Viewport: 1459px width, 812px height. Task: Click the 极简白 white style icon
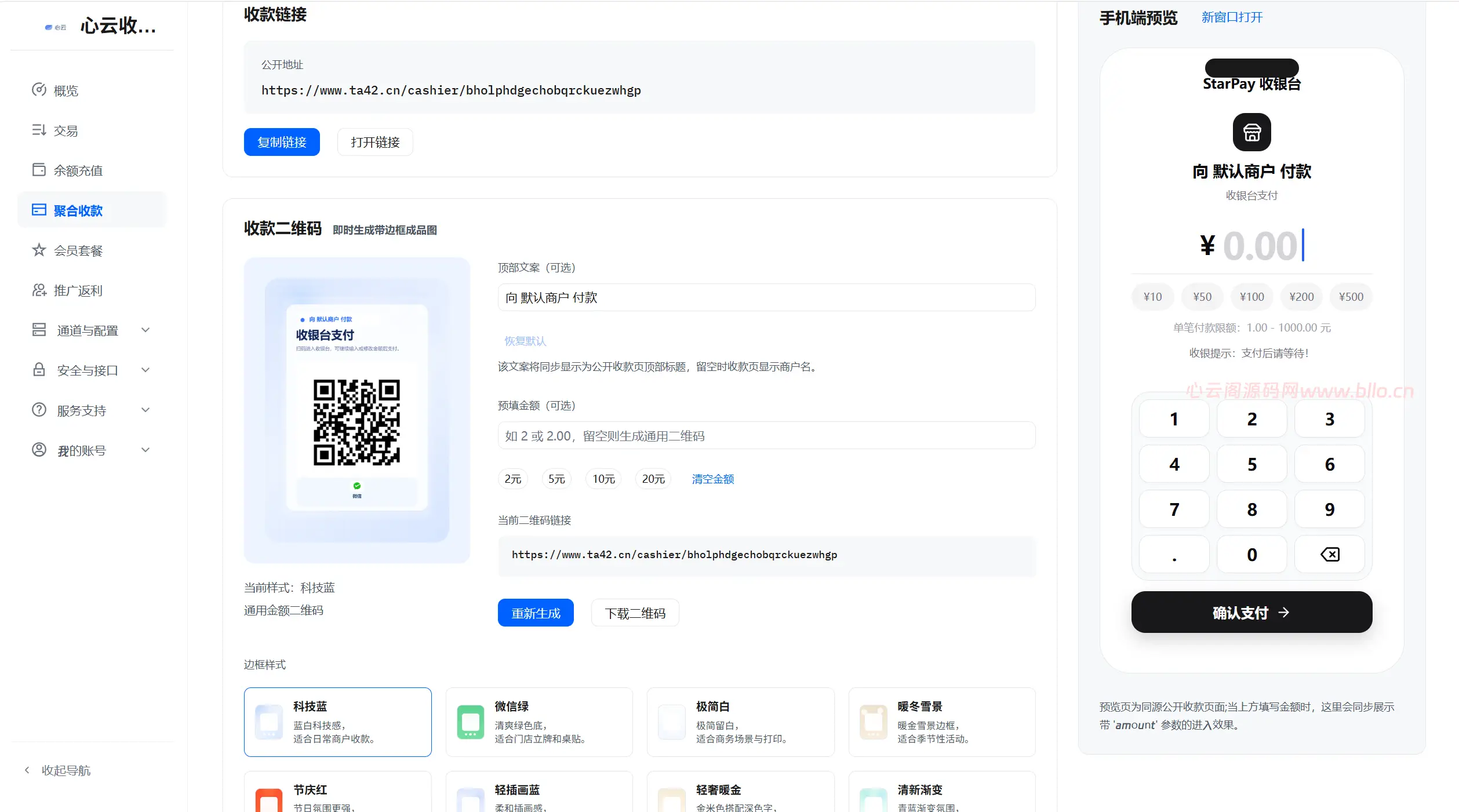(672, 722)
